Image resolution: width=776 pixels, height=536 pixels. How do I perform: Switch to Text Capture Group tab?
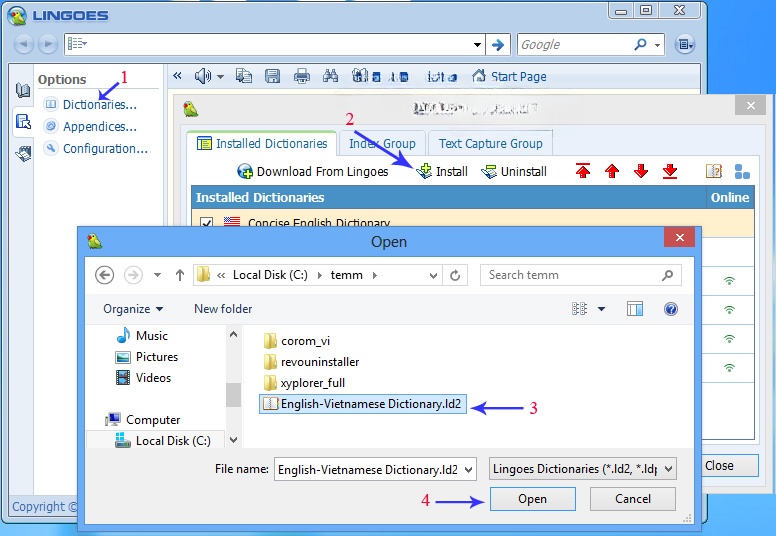[x=490, y=144]
